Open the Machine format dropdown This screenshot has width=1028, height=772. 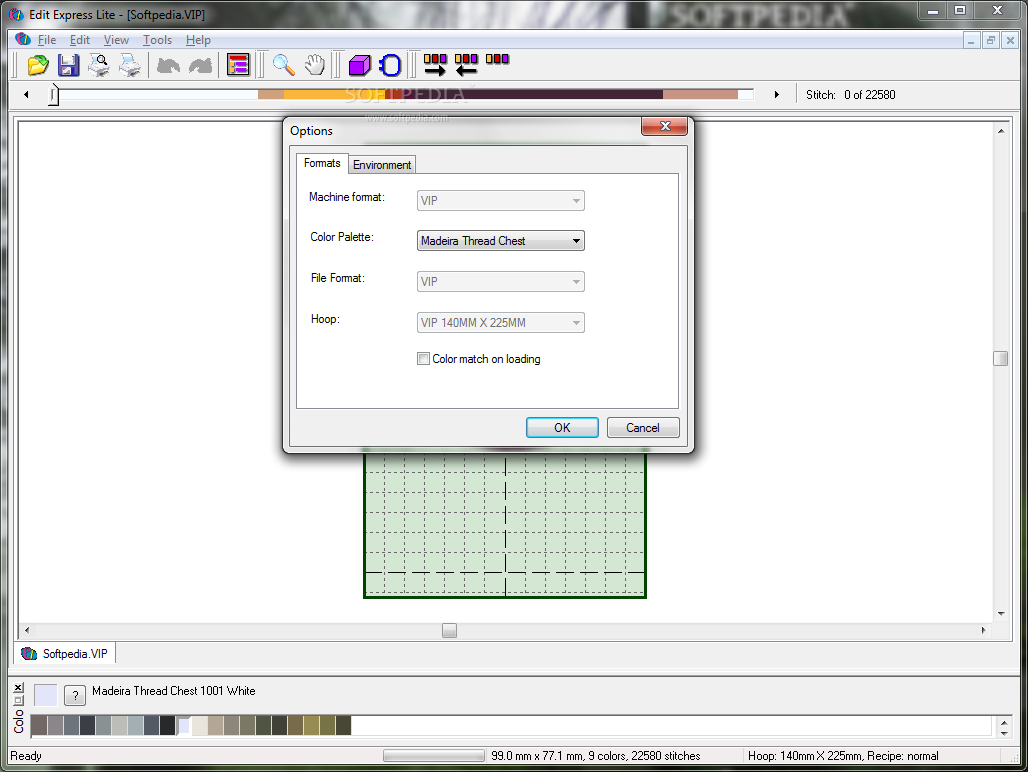point(501,201)
